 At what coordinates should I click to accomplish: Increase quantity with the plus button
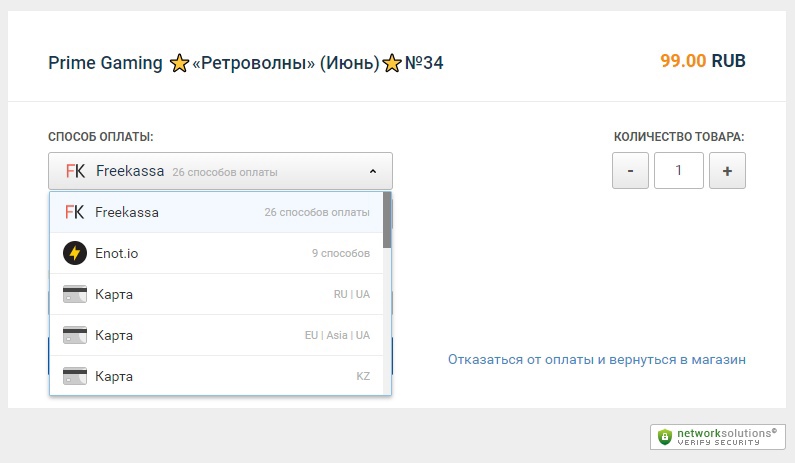pyautogui.click(x=727, y=171)
